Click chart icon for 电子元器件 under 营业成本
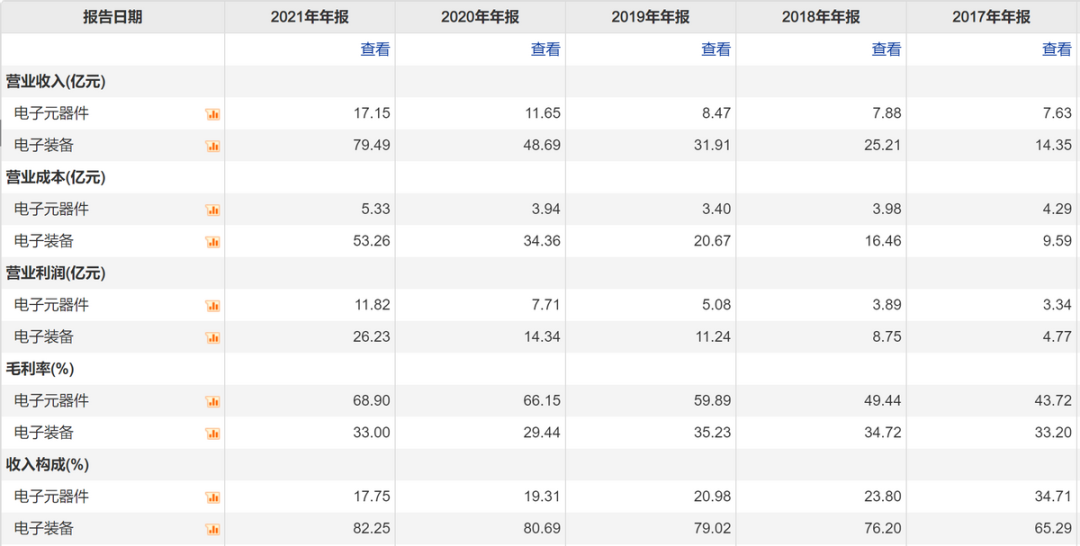The width and height of the screenshot is (1080, 546). tap(213, 210)
